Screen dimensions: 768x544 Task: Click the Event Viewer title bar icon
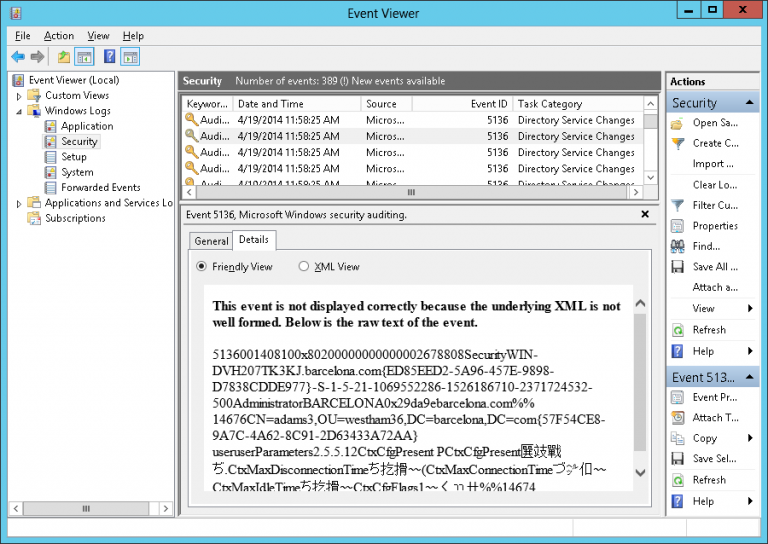click(16, 13)
